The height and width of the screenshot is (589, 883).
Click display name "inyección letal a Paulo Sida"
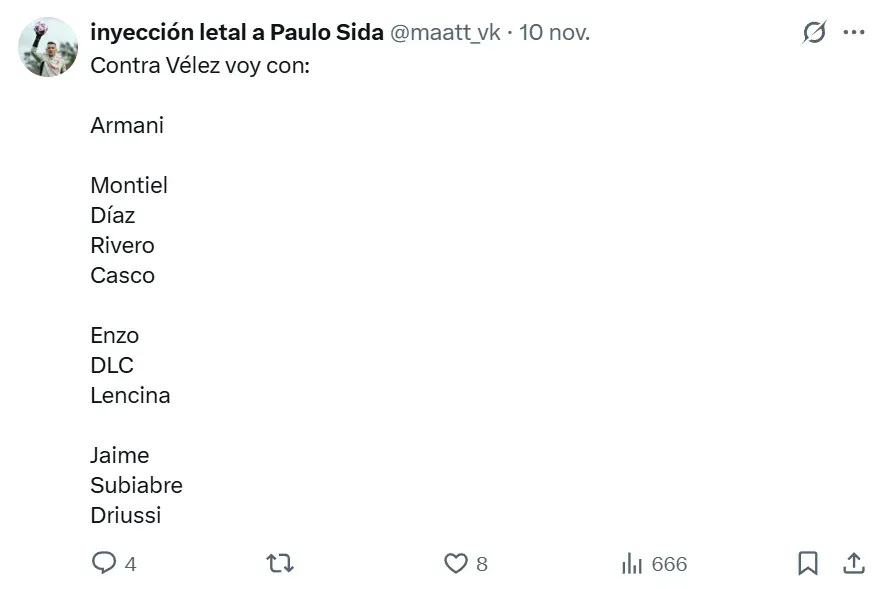point(236,32)
